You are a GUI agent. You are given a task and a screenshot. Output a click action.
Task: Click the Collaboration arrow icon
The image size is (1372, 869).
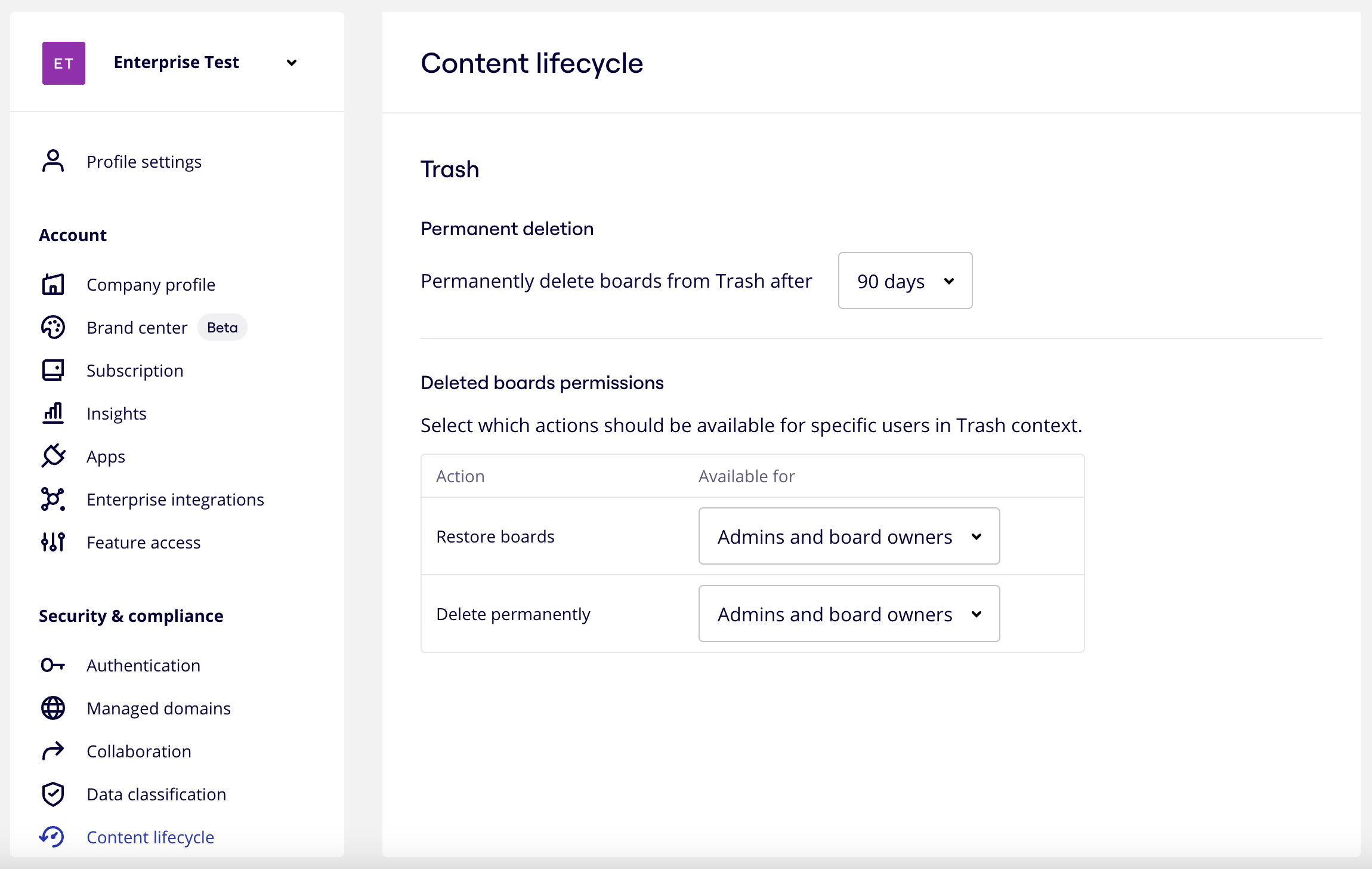click(53, 751)
